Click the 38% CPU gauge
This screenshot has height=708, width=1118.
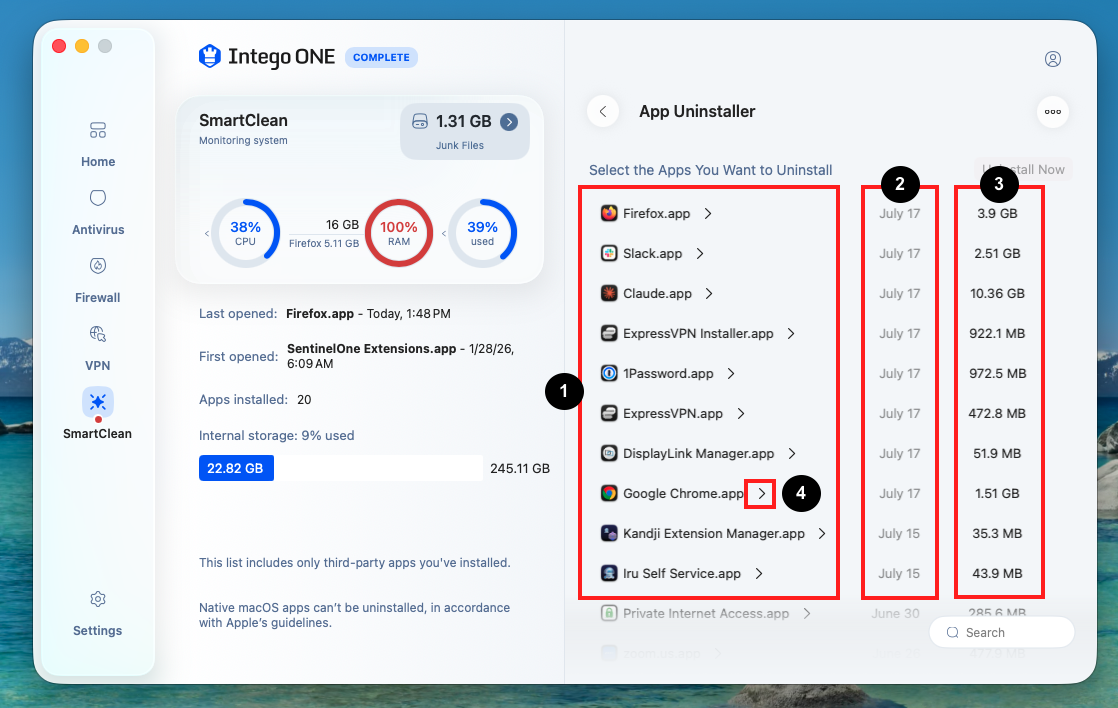tap(245, 233)
